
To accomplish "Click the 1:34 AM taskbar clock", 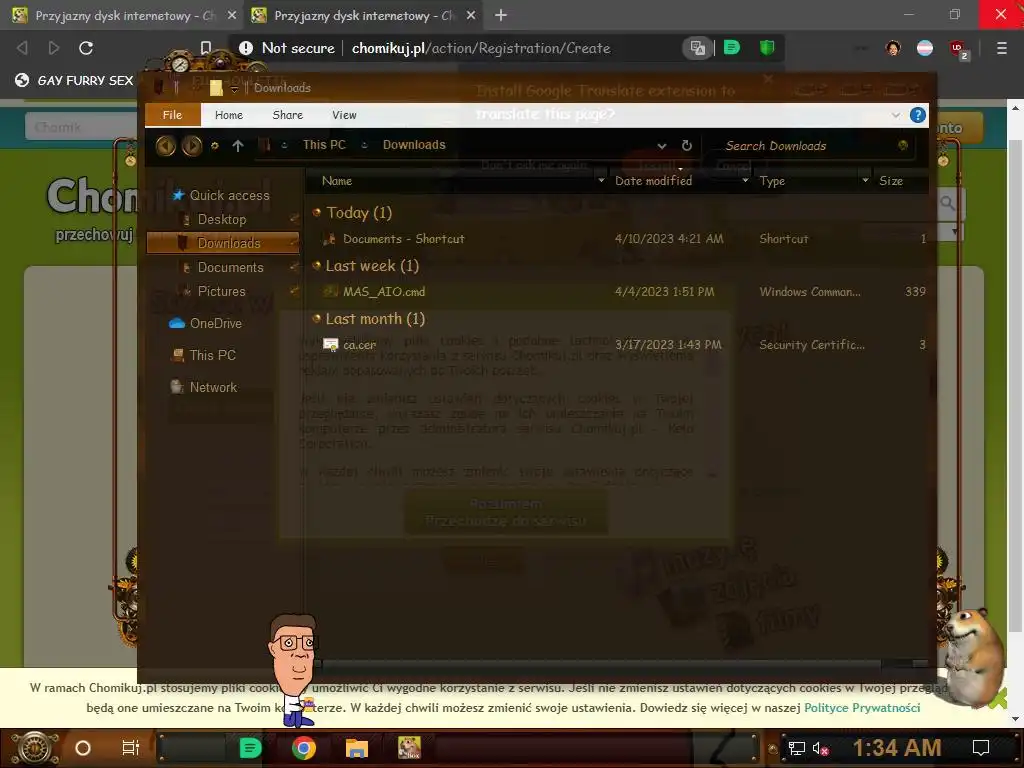I will [x=897, y=748].
